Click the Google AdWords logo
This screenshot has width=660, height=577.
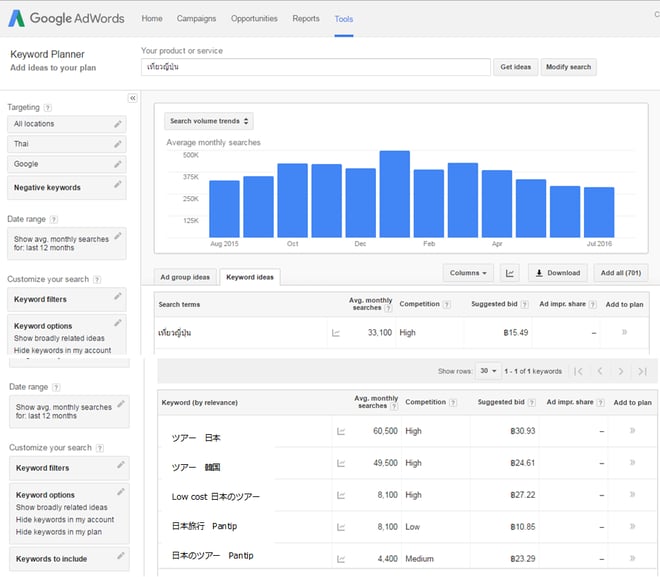[67, 19]
